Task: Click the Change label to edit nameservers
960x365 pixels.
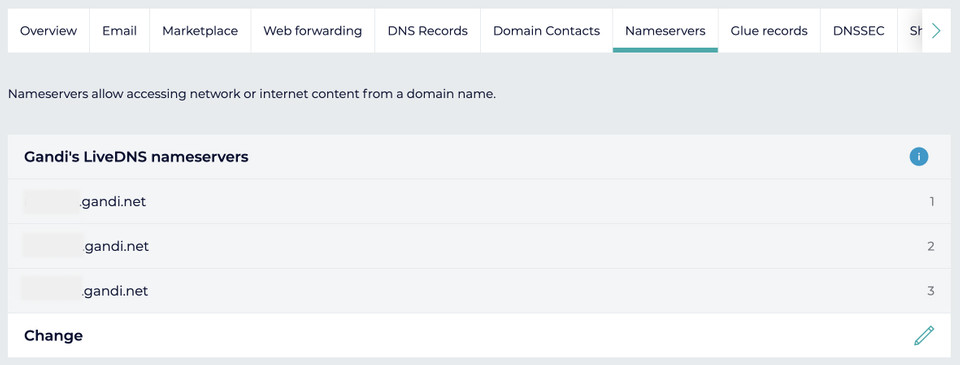Action: 53,336
